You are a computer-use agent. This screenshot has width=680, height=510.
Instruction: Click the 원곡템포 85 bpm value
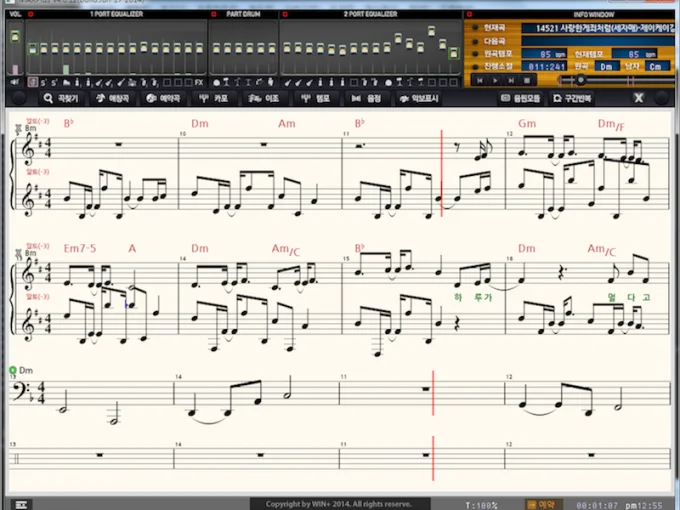point(544,54)
